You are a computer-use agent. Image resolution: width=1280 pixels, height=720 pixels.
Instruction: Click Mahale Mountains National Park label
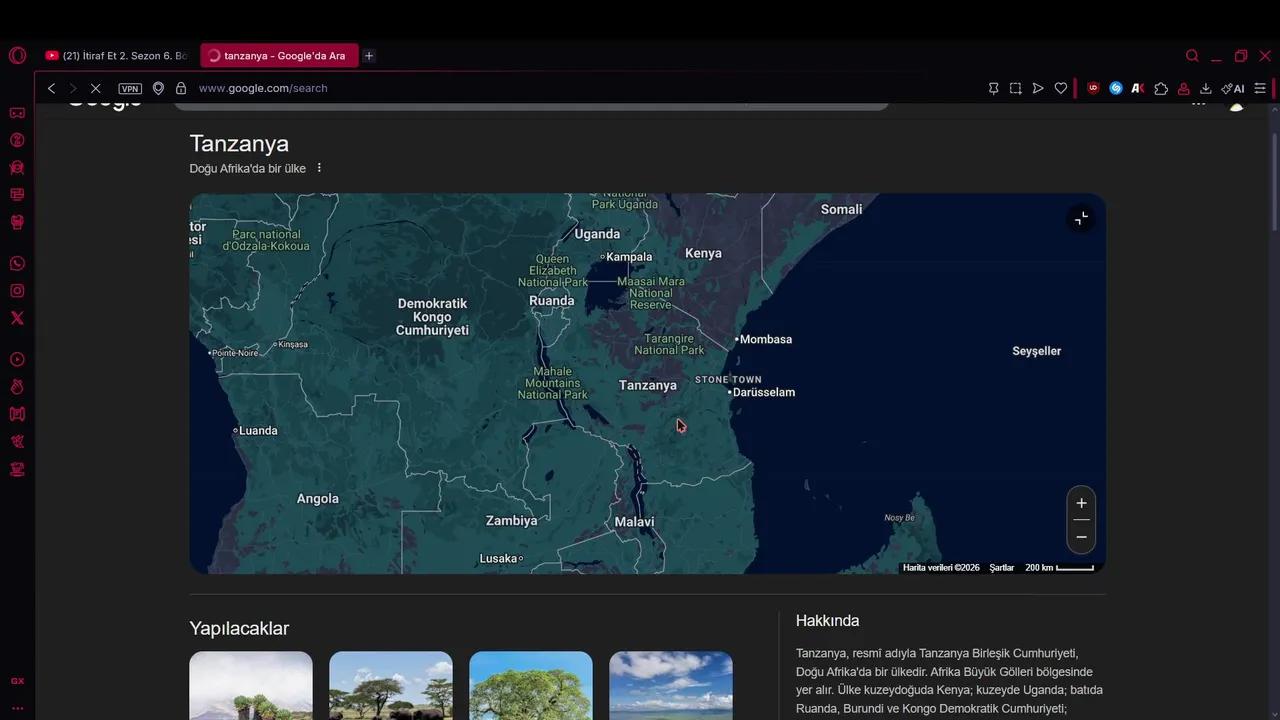(553, 383)
